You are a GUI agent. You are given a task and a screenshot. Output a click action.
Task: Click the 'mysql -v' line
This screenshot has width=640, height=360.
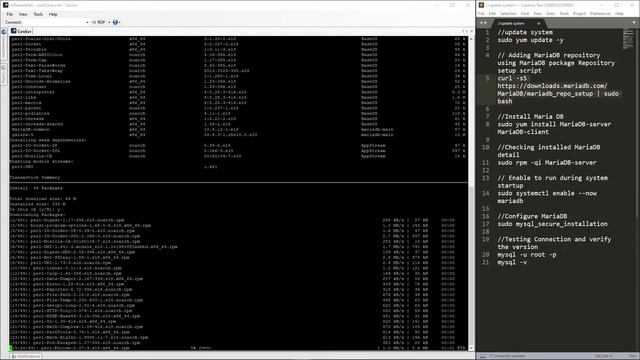[x=512, y=262]
